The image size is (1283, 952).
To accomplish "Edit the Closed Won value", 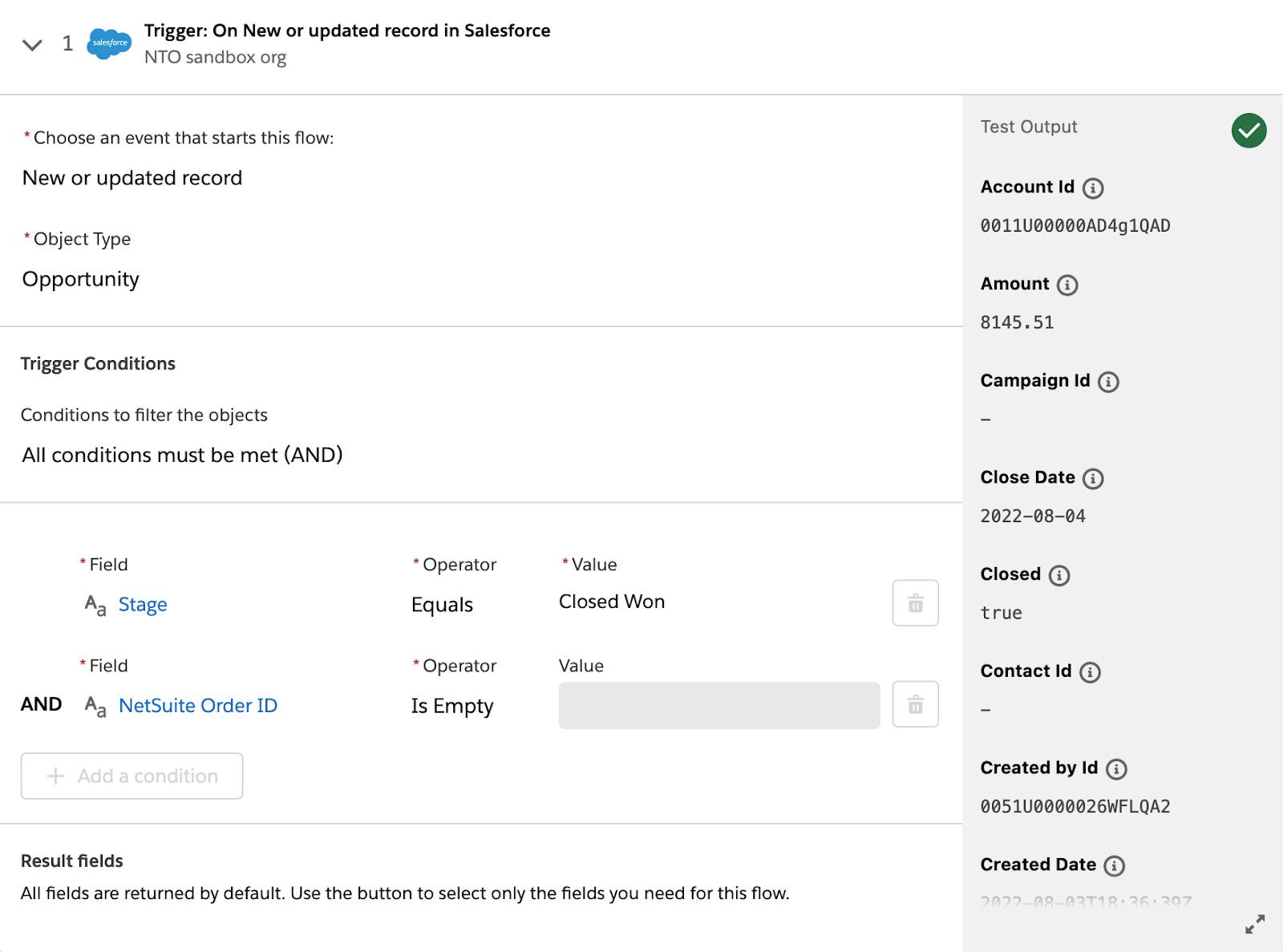I will tap(612, 602).
